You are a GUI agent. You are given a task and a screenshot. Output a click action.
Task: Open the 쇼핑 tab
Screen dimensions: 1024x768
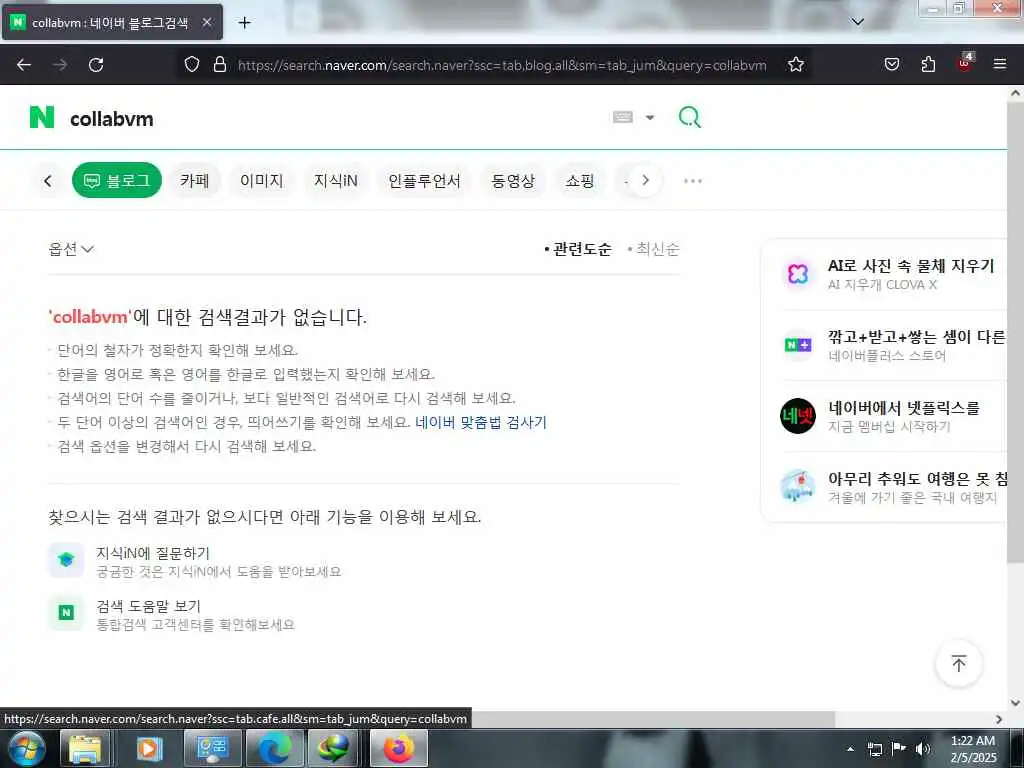pos(580,180)
